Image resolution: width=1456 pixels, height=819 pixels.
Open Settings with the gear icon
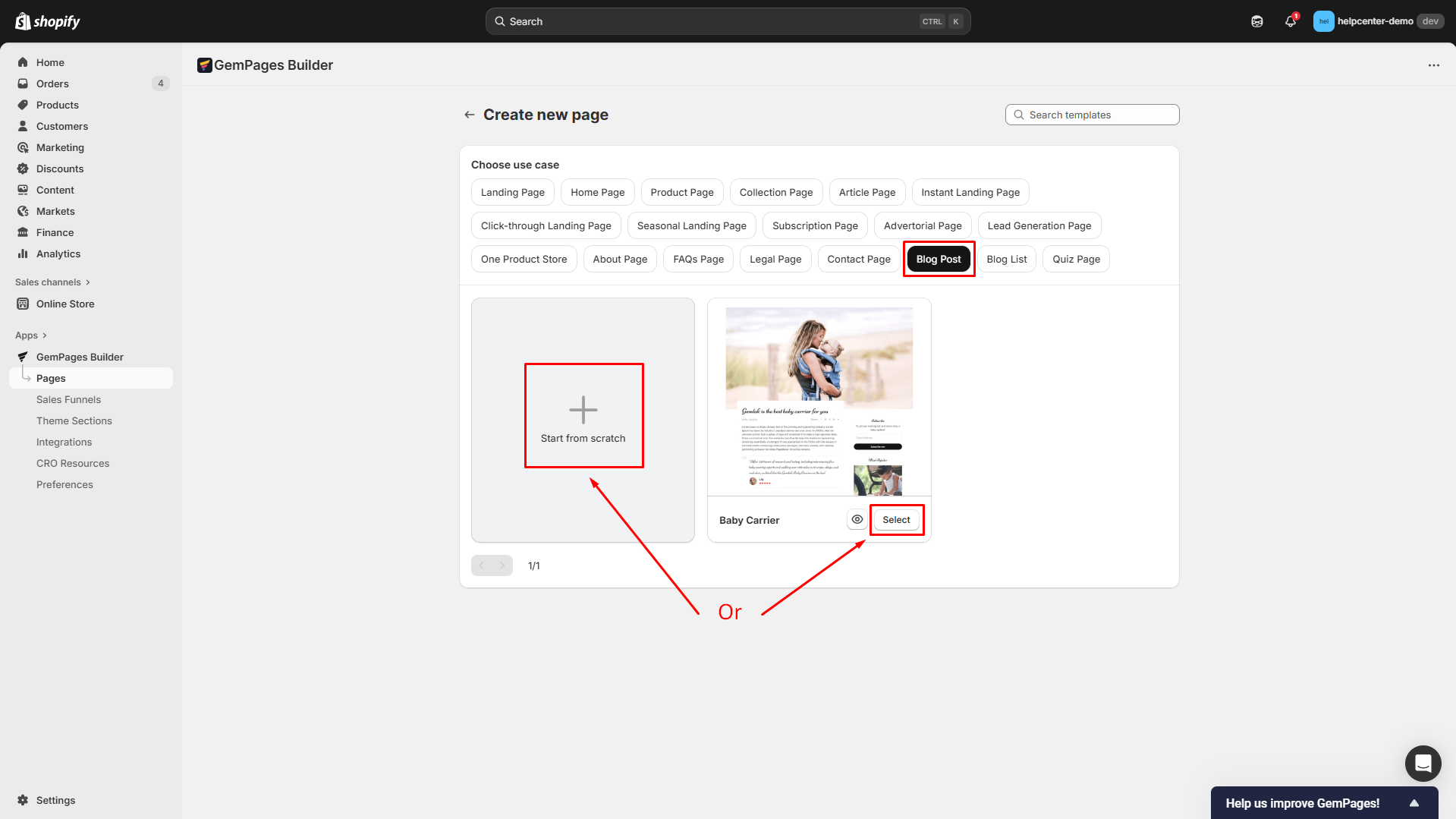(23, 800)
